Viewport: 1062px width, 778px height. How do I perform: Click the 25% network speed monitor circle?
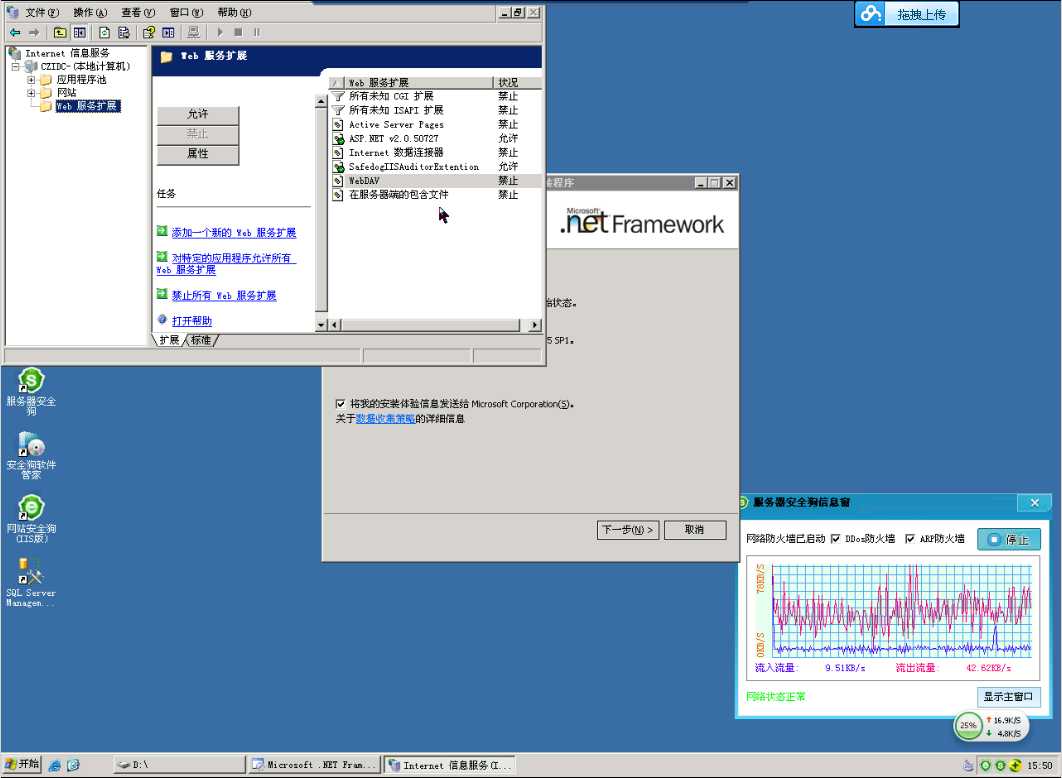point(968,725)
